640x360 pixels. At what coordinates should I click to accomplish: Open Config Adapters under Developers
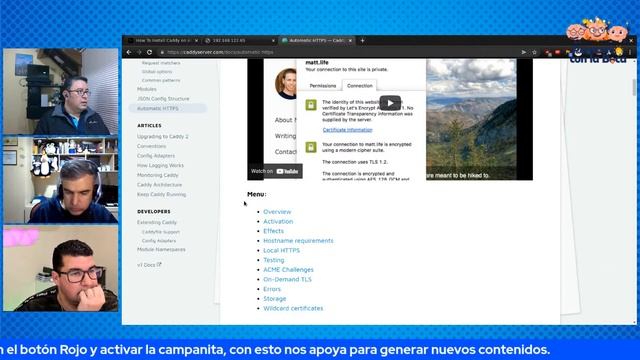pos(159,241)
